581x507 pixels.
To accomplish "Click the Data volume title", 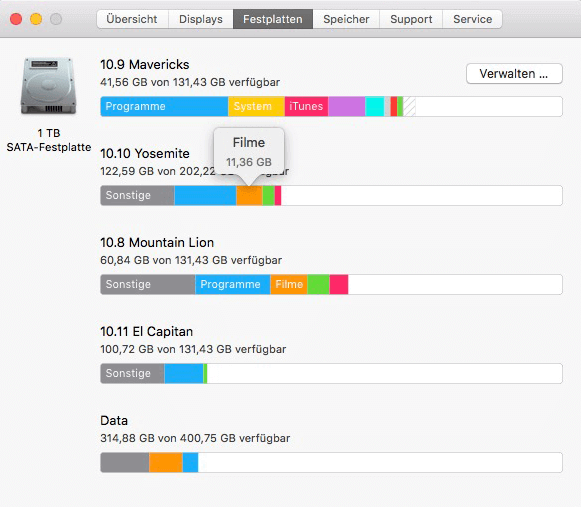I will [x=114, y=420].
